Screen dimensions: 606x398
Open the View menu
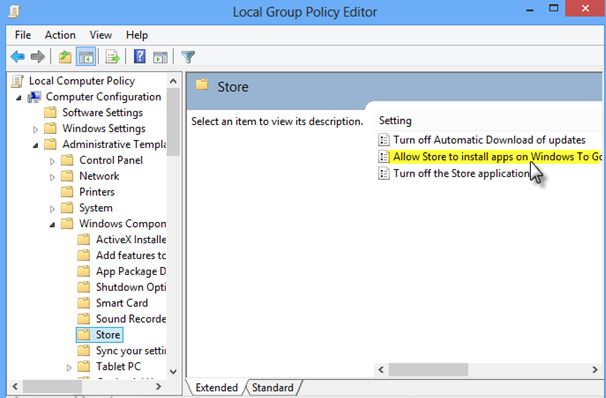(101, 35)
